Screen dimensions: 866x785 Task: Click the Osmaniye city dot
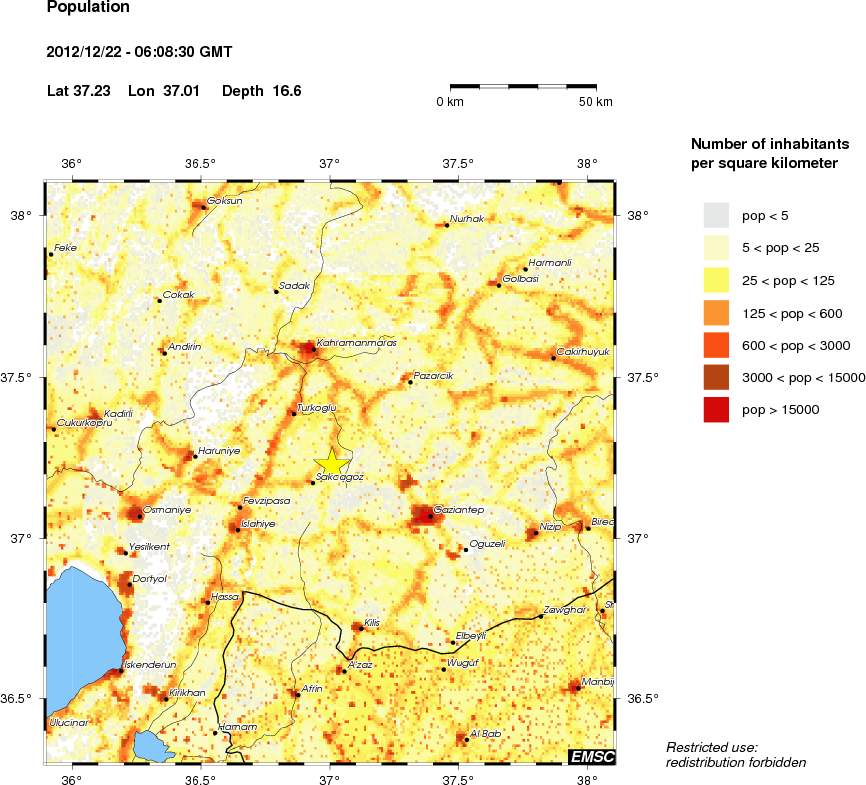coord(139,516)
